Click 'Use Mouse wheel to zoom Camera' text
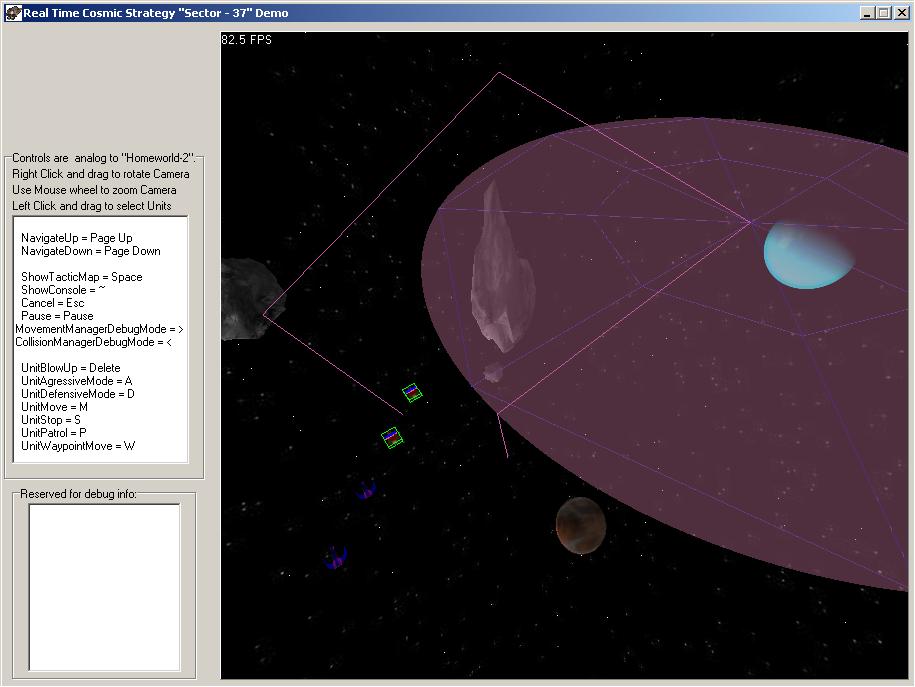This screenshot has width=915, height=687. (x=94, y=190)
